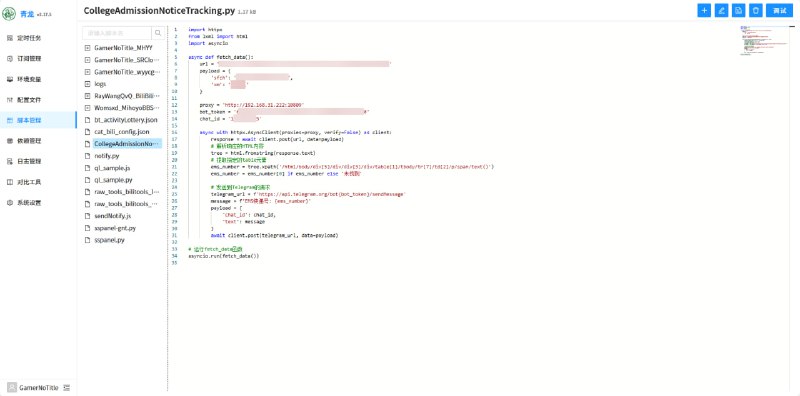800x396 pixels.
Task: Open 系统设置 in the sidebar
Action: 38,203
